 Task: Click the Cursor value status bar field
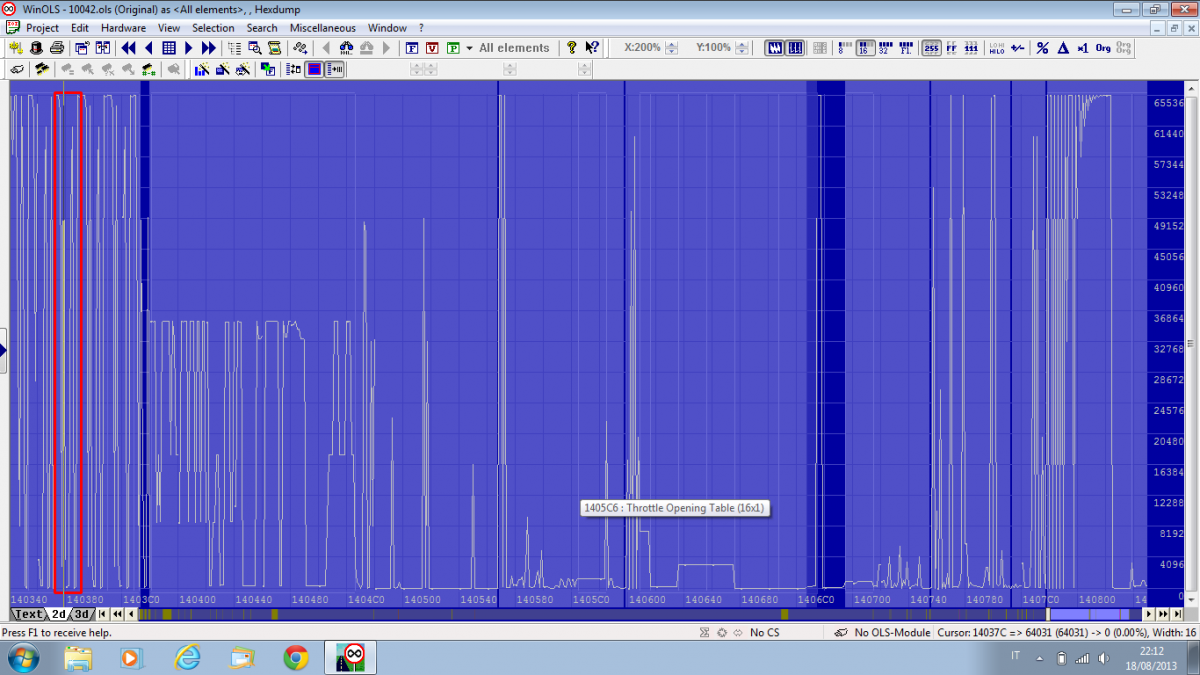point(1066,632)
